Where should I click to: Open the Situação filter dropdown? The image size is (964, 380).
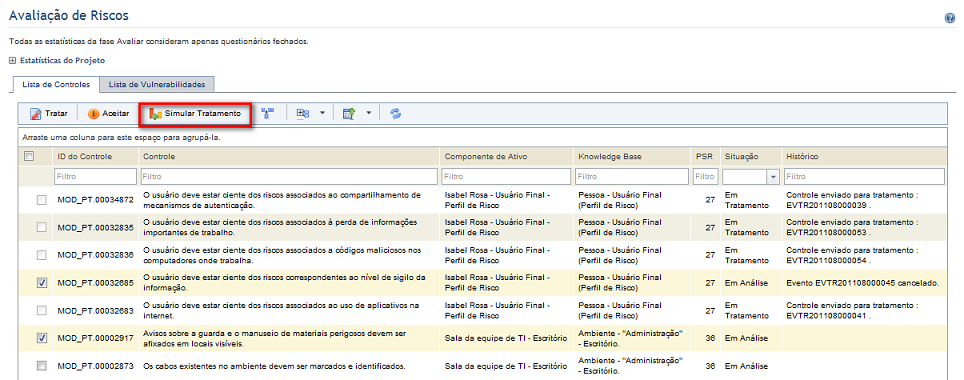pos(773,176)
